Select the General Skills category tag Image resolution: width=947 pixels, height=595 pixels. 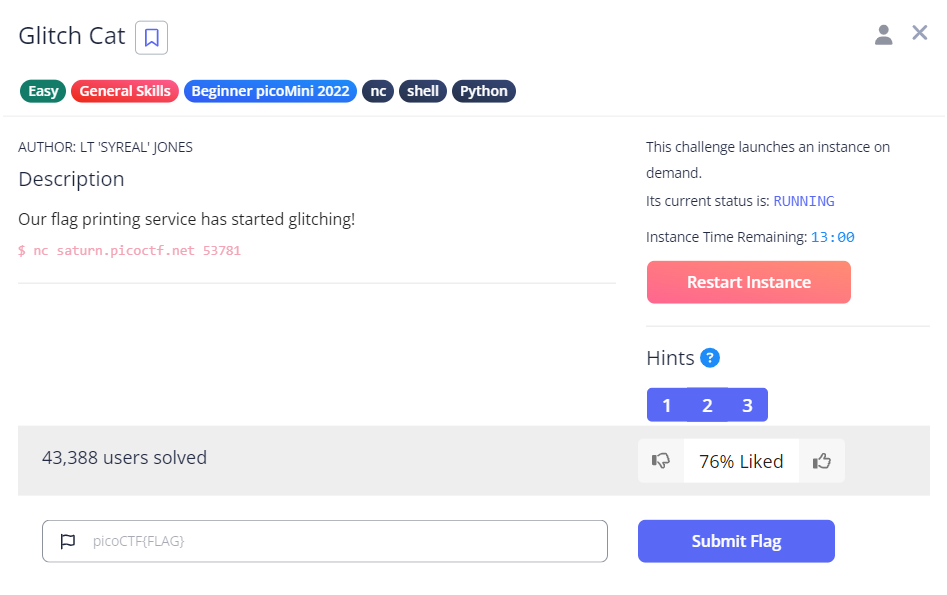click(125, 91)
